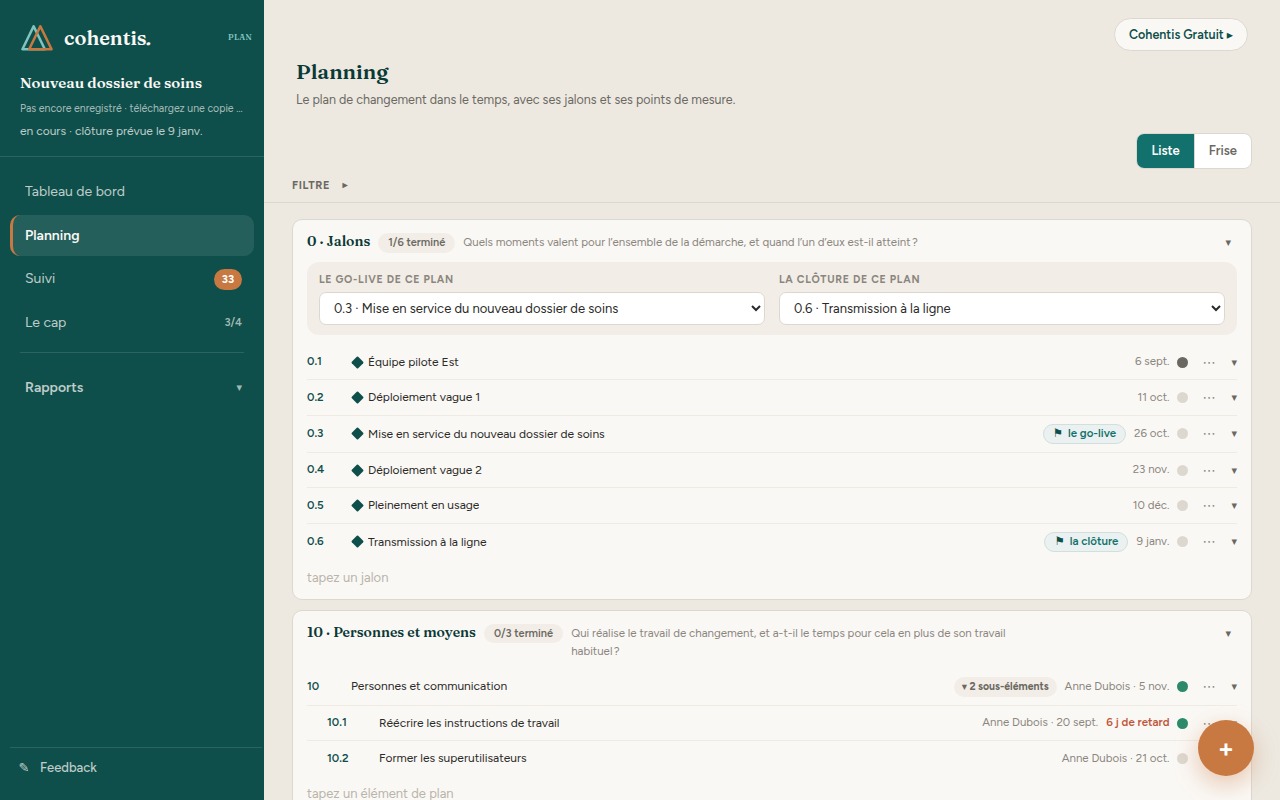Image resolution: width=1280 pixels, height=800 pixels.
Task: Open the clôture de ce plan dropdown
Action: (1002, 309)
